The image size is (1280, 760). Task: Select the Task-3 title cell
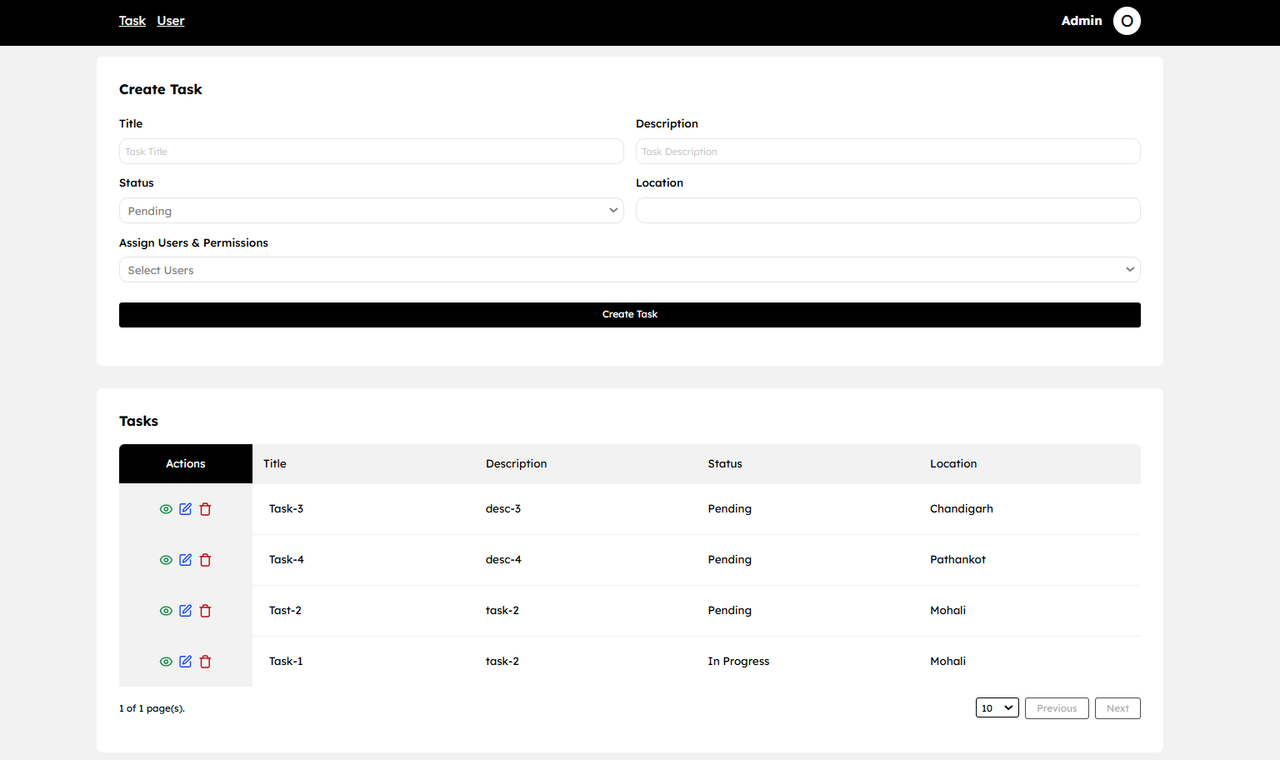[x=286, y=509]
